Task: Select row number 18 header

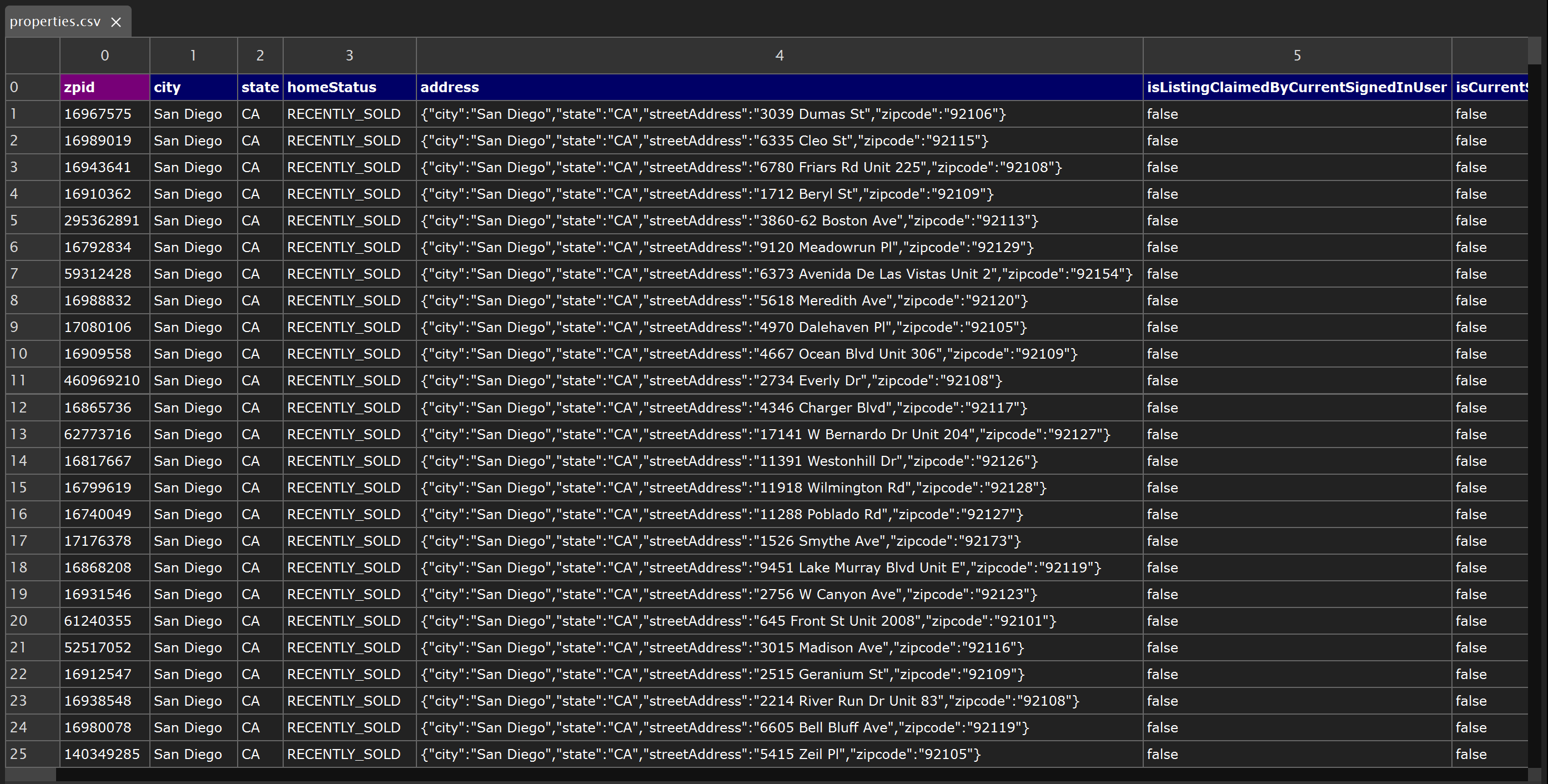Action: (32, 567)
